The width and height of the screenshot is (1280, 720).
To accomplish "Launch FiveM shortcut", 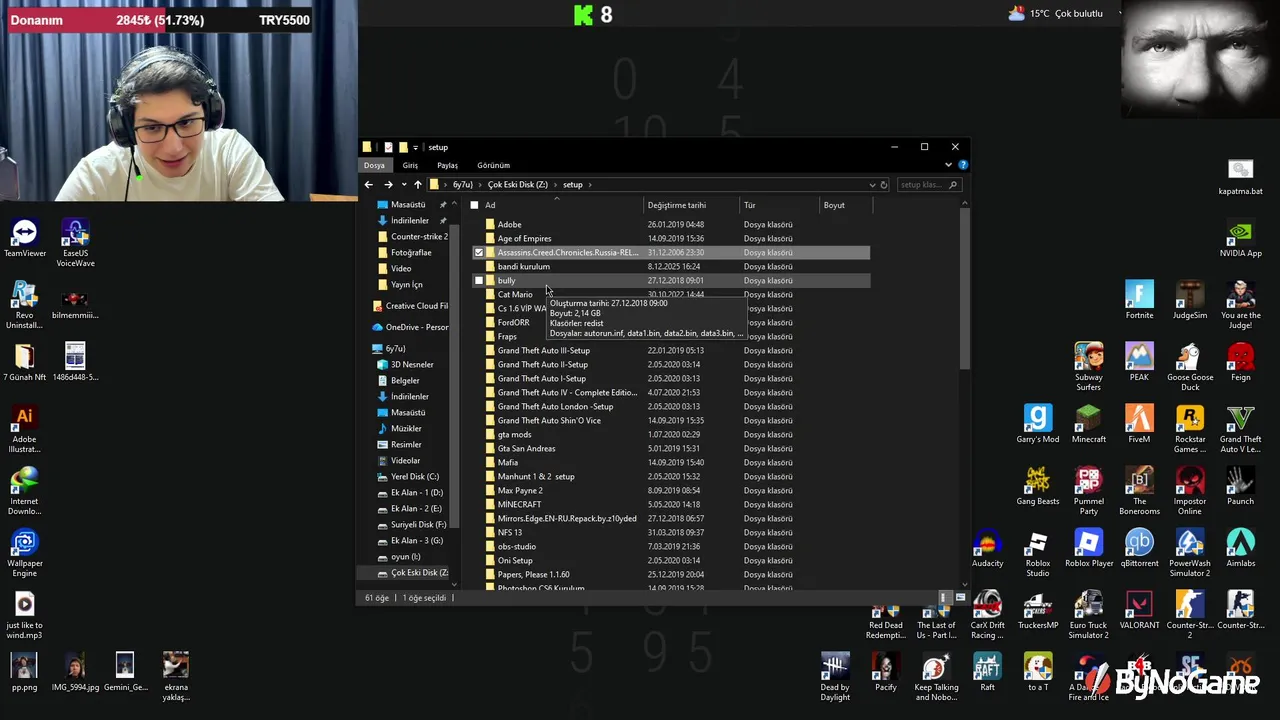I will click(x=1139, y=424).
